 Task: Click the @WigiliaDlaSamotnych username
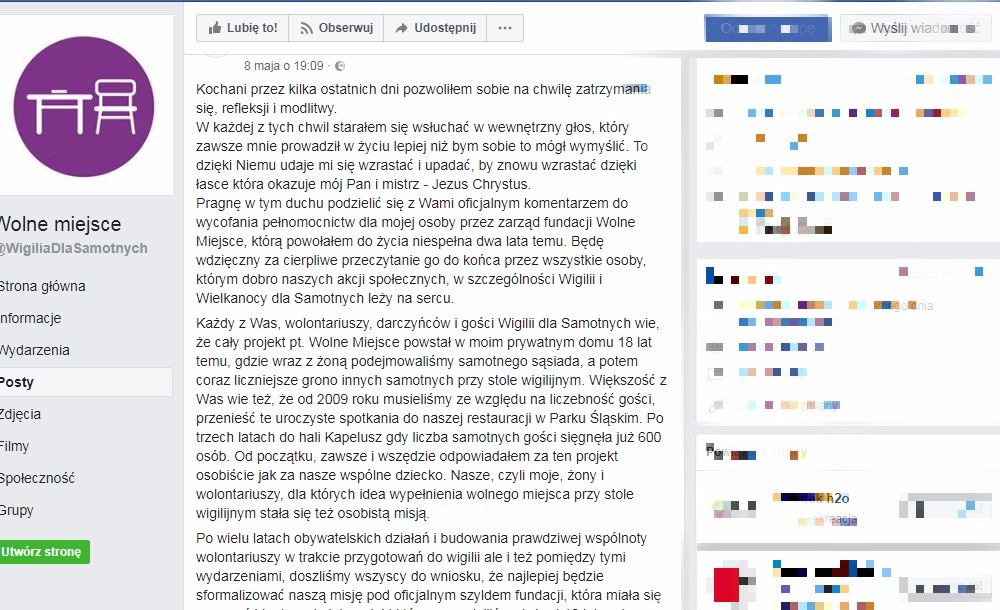click(x=73, y=248)
